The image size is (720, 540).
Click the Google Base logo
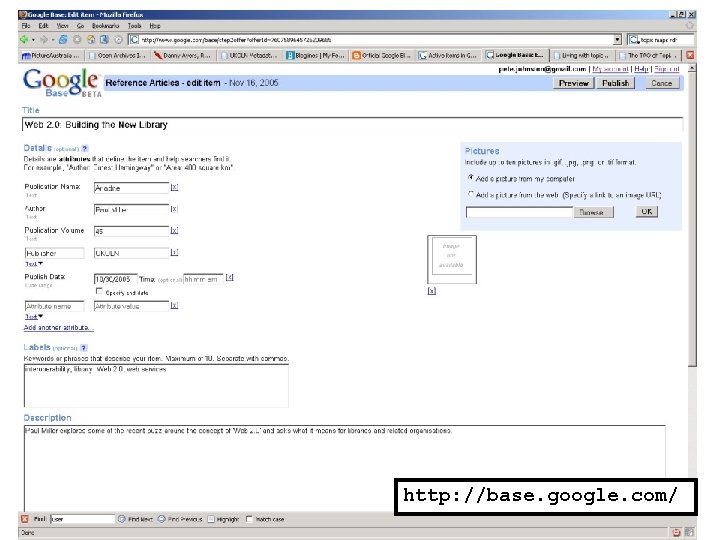click(62, 83)
